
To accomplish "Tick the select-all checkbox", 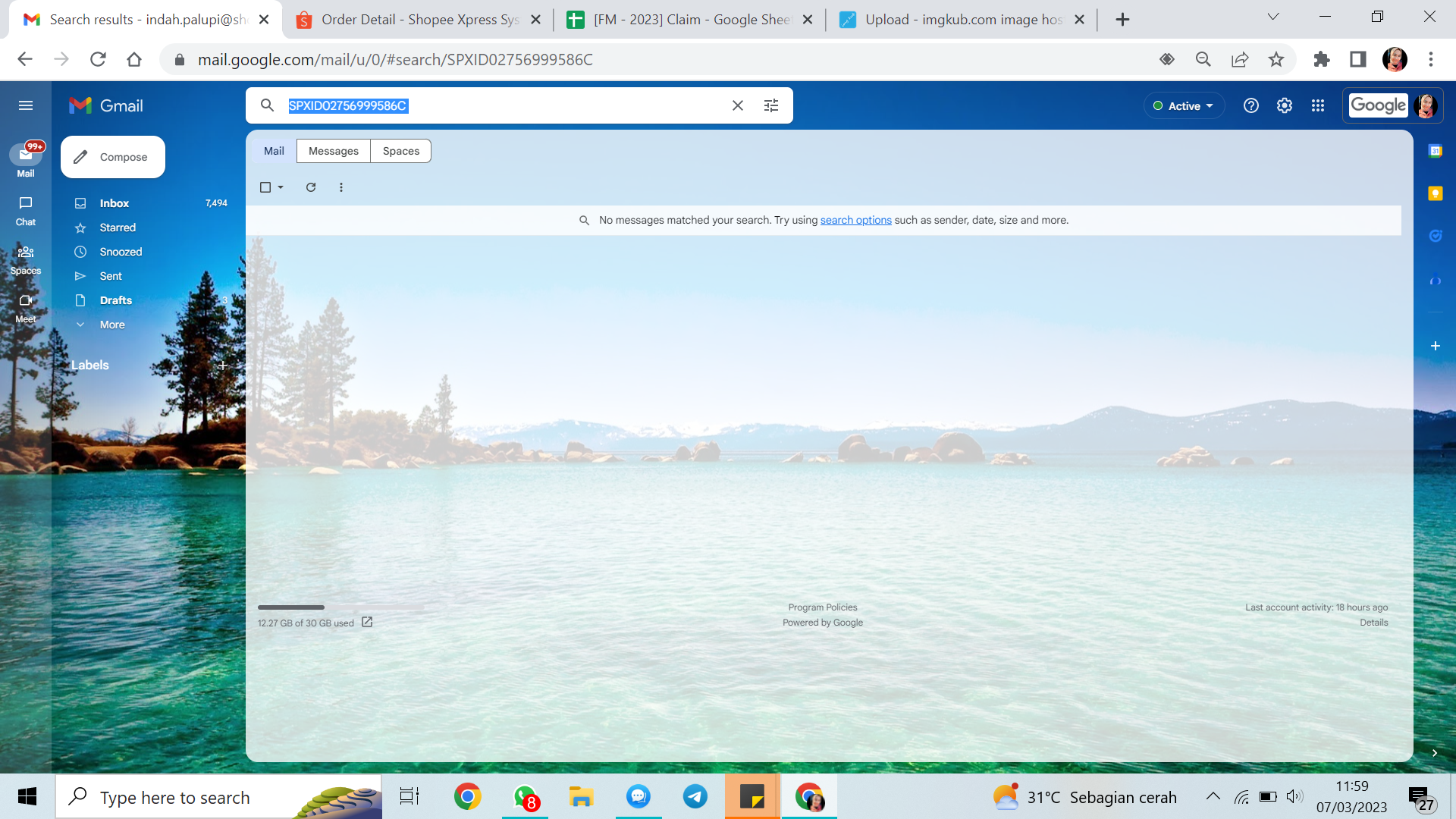I will point(265,187).
